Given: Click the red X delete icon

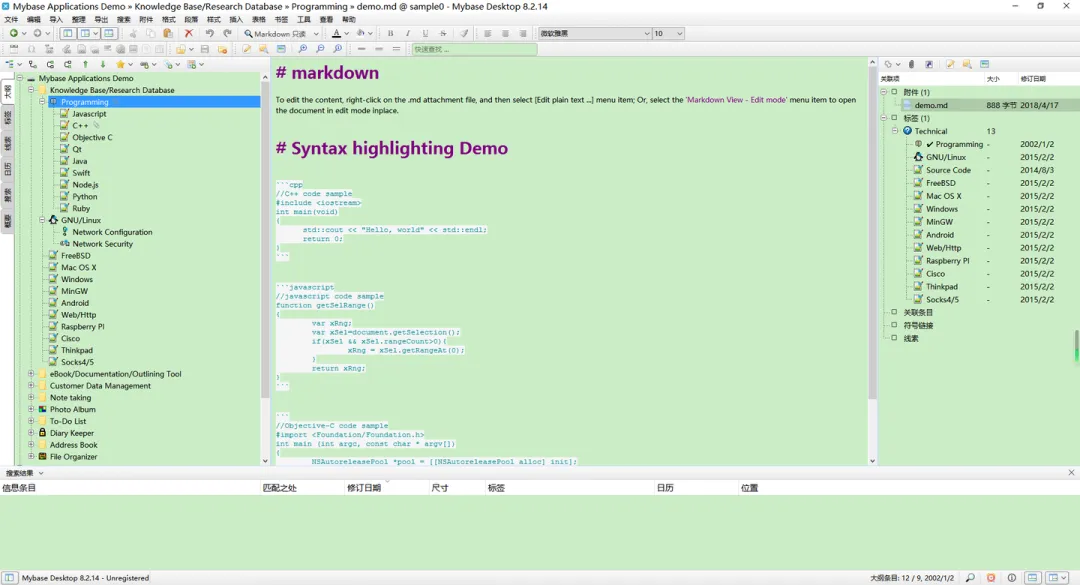Looking at the screenshot, I should 189,33.
